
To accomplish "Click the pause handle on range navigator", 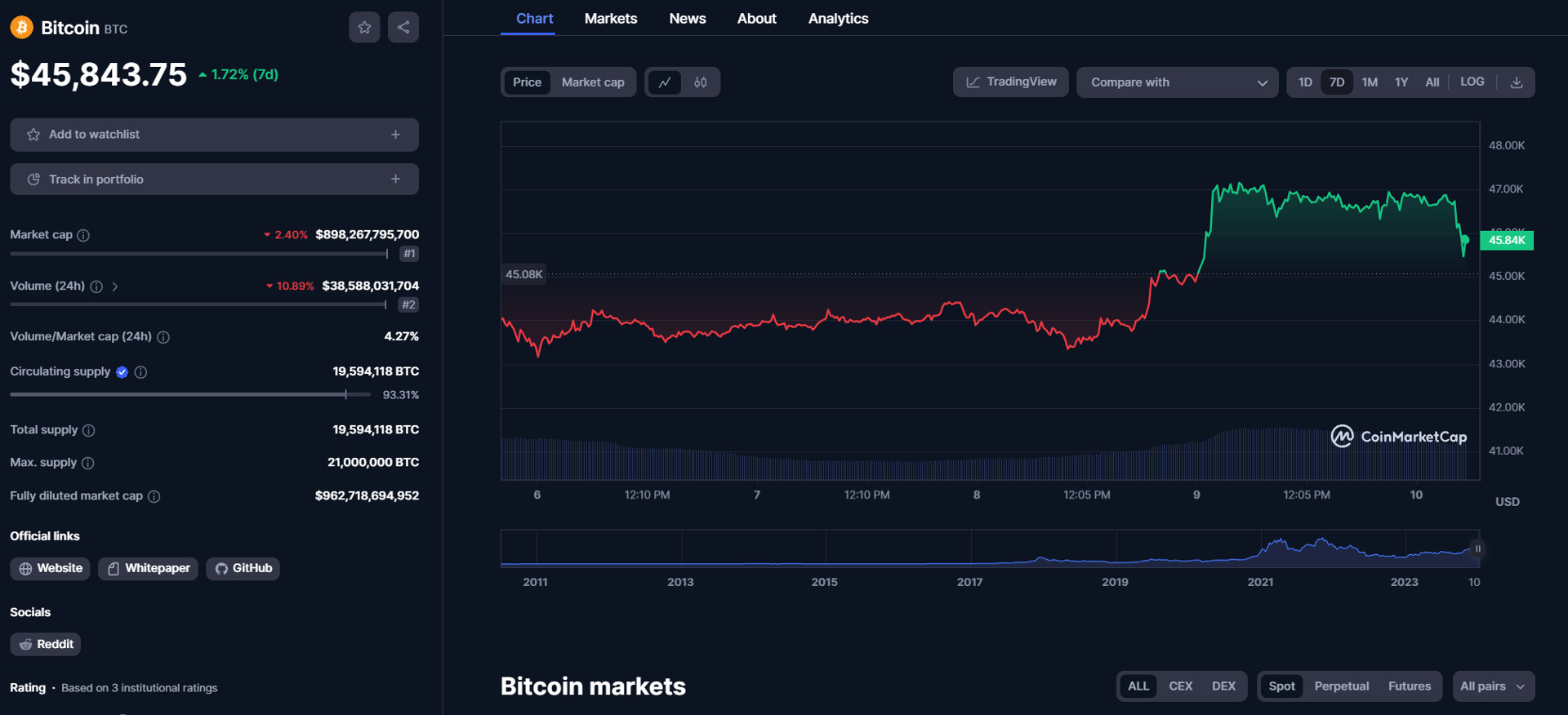I will (x=1477, y=548).
